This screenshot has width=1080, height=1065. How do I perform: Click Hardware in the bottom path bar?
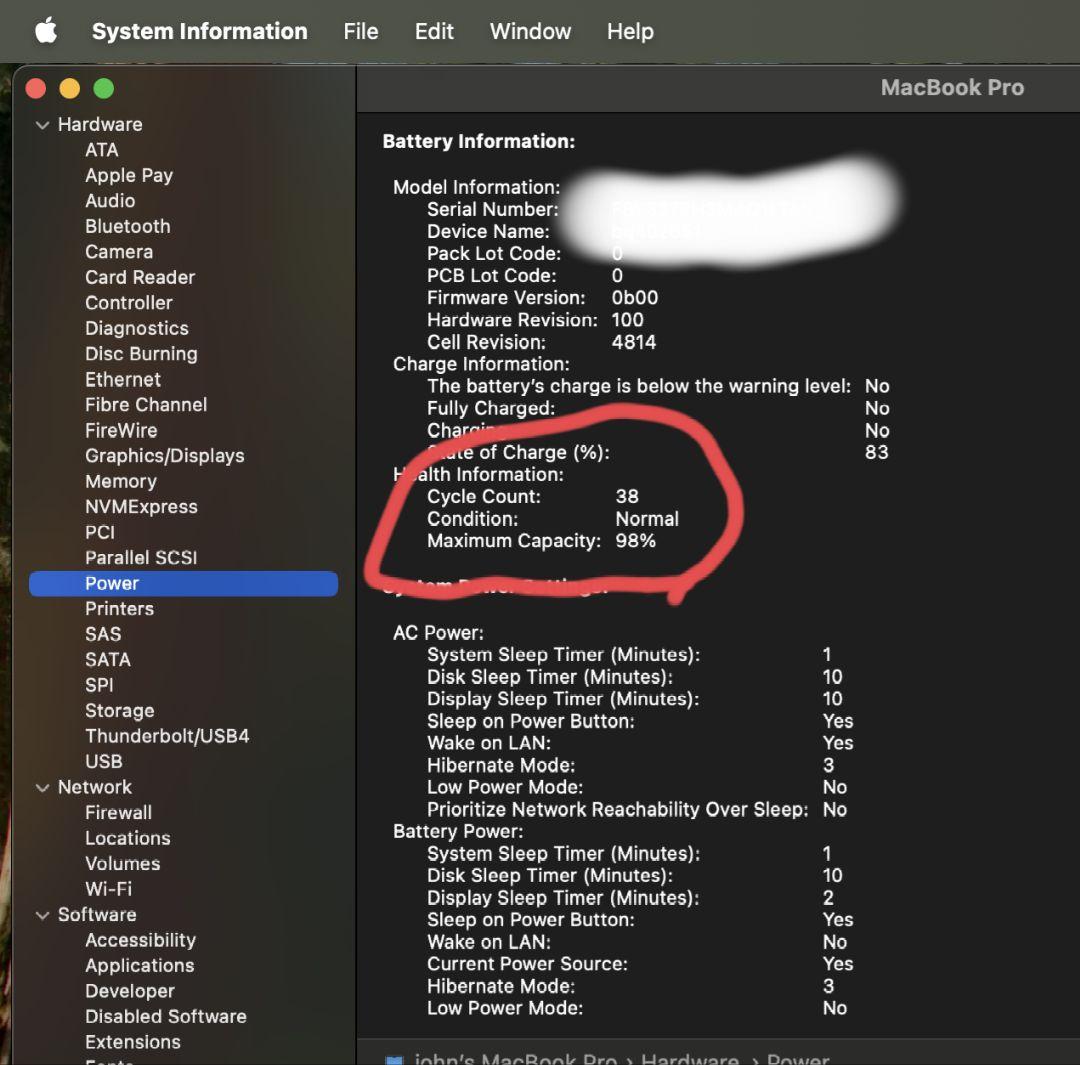point(689,1059)
